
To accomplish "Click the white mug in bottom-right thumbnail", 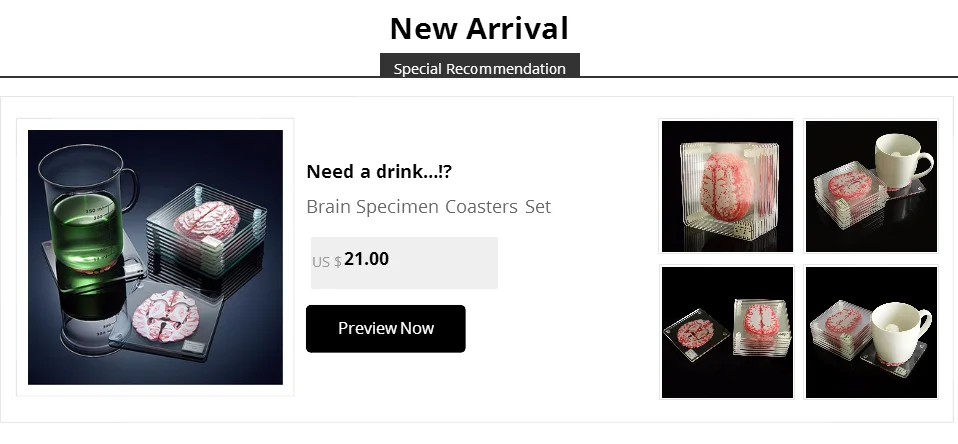I will 901,331.
